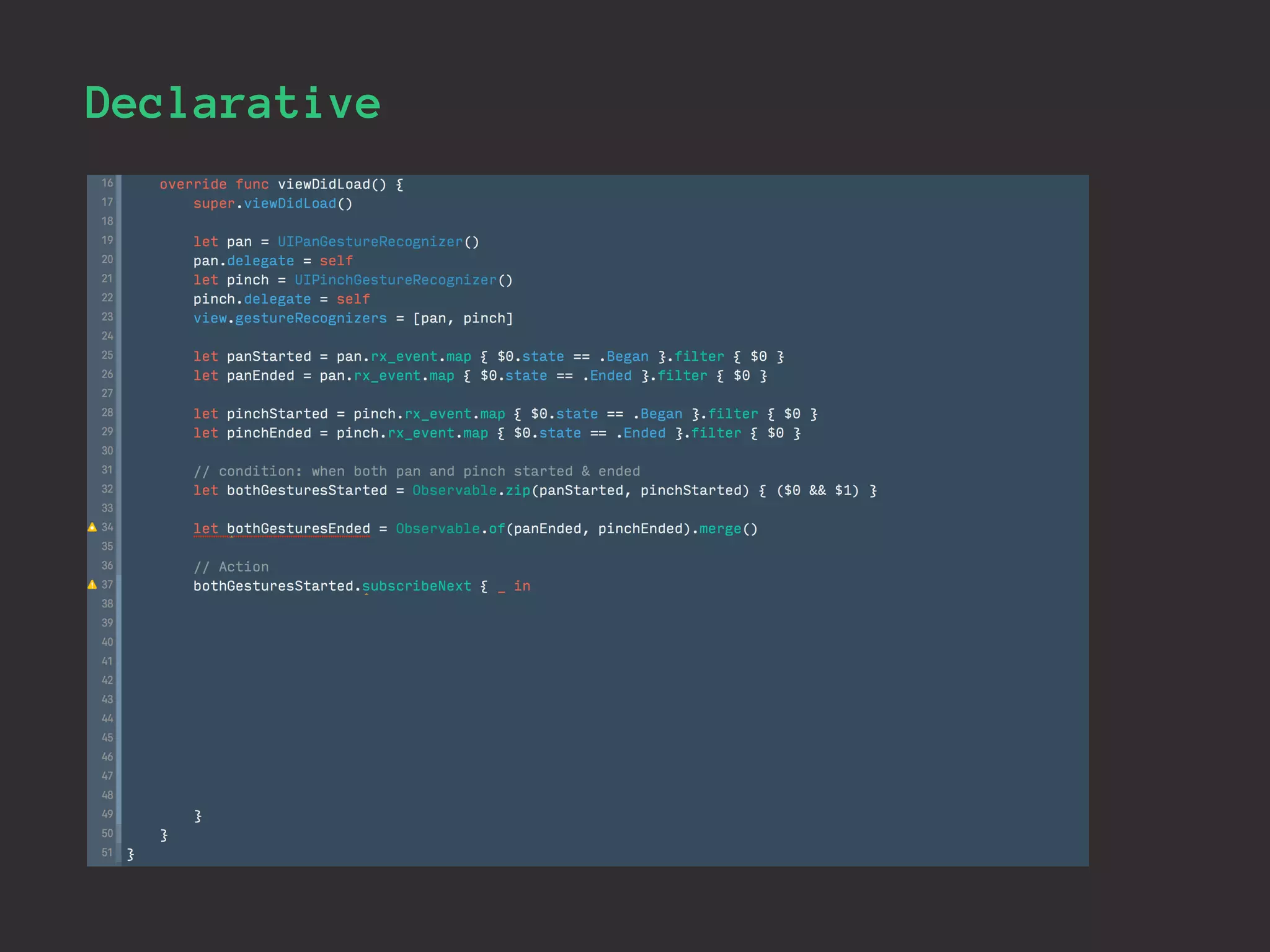Screen dimensions: 1270x952
Task: Click '[pan, pinch]' array on line 23
Action: pyautogui.click(x=463, y=319)
